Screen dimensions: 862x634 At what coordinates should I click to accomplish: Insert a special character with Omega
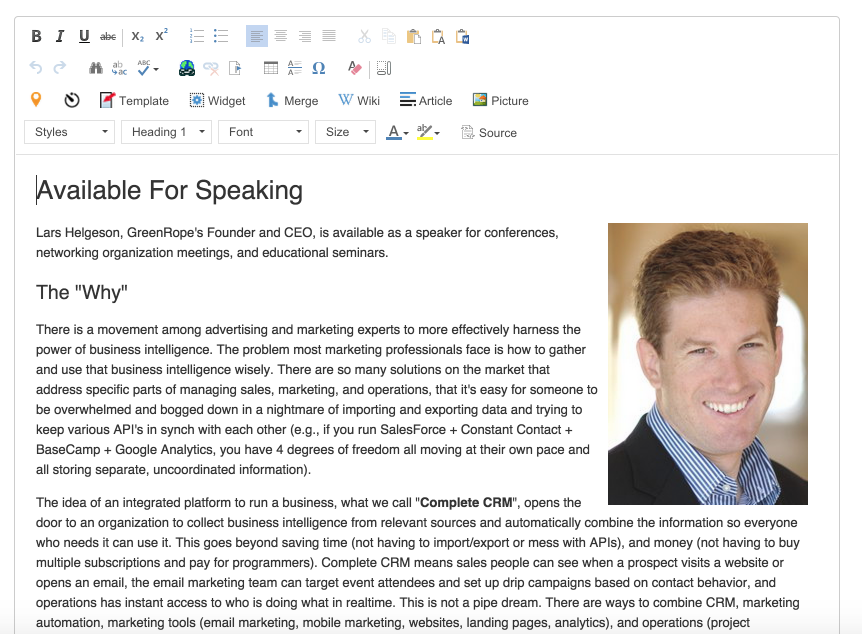(x=319, y=68)
